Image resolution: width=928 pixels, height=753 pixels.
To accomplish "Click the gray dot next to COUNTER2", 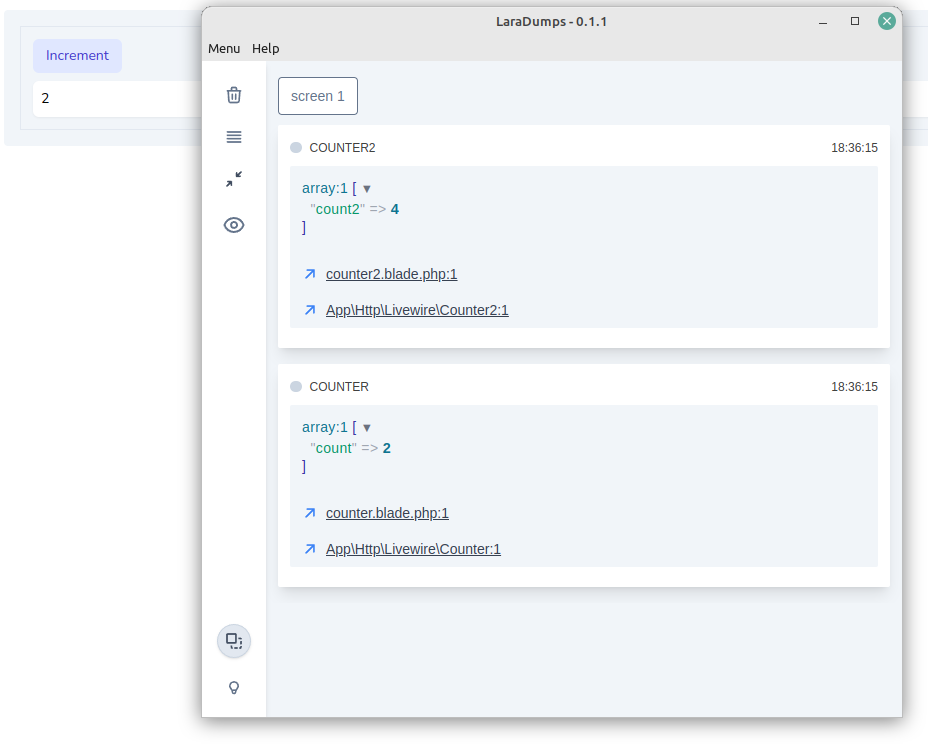I will tap(296, 147).
